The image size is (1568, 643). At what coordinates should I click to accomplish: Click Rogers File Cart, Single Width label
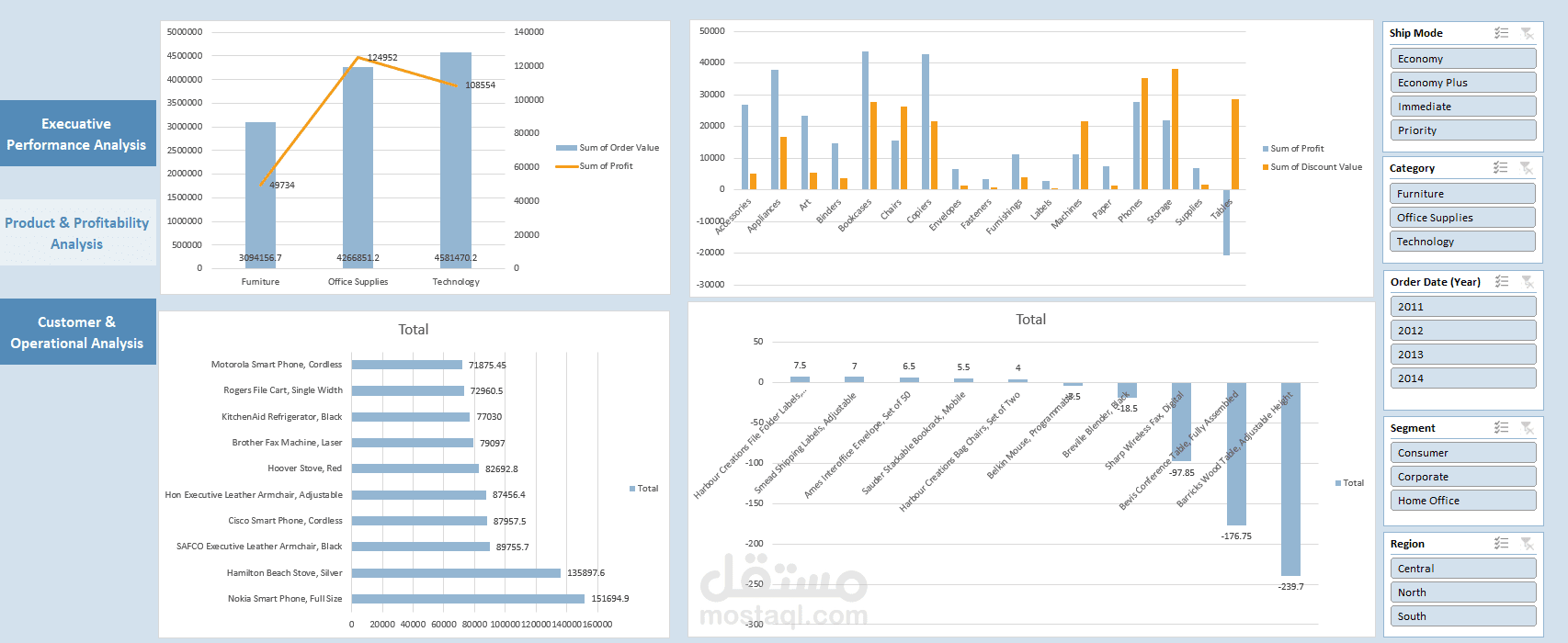tap(283, 390)
